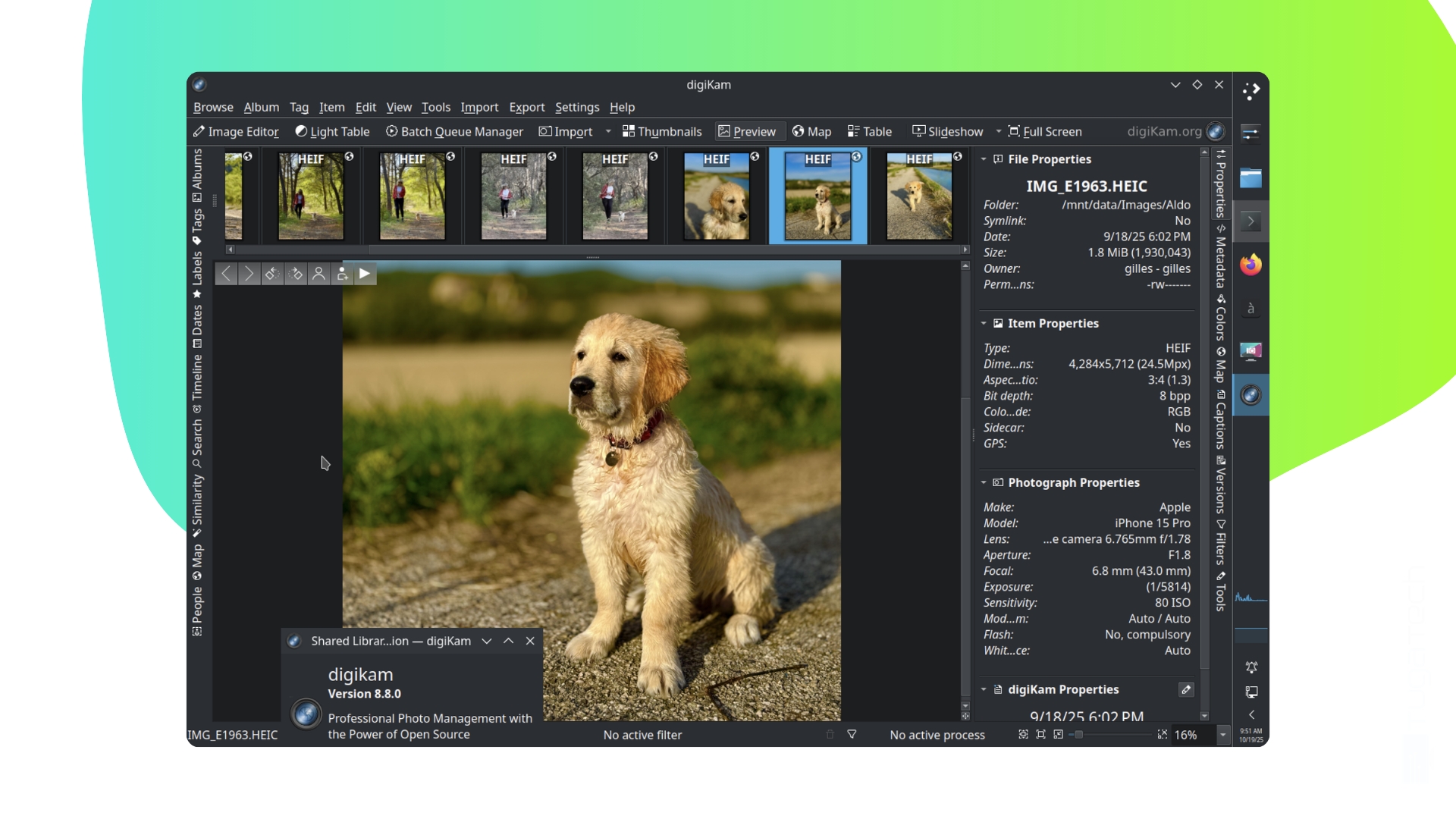This screenshot has width=1456, height=819.
Task: Rotate the image left in preview toolbar
Action: [271, 274]
